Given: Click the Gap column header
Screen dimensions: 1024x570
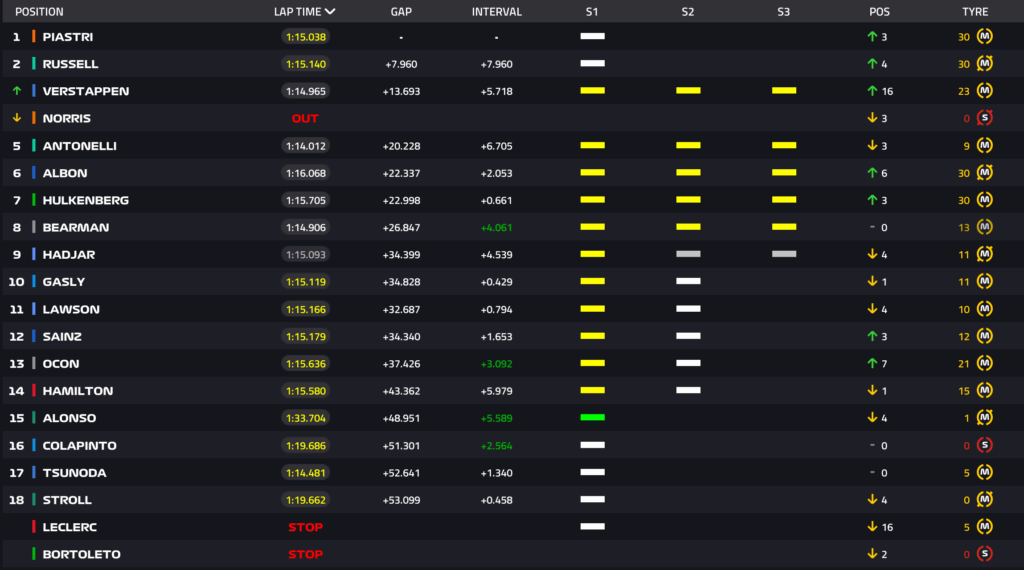Looking at the screenshot, I should click(401, 12).
